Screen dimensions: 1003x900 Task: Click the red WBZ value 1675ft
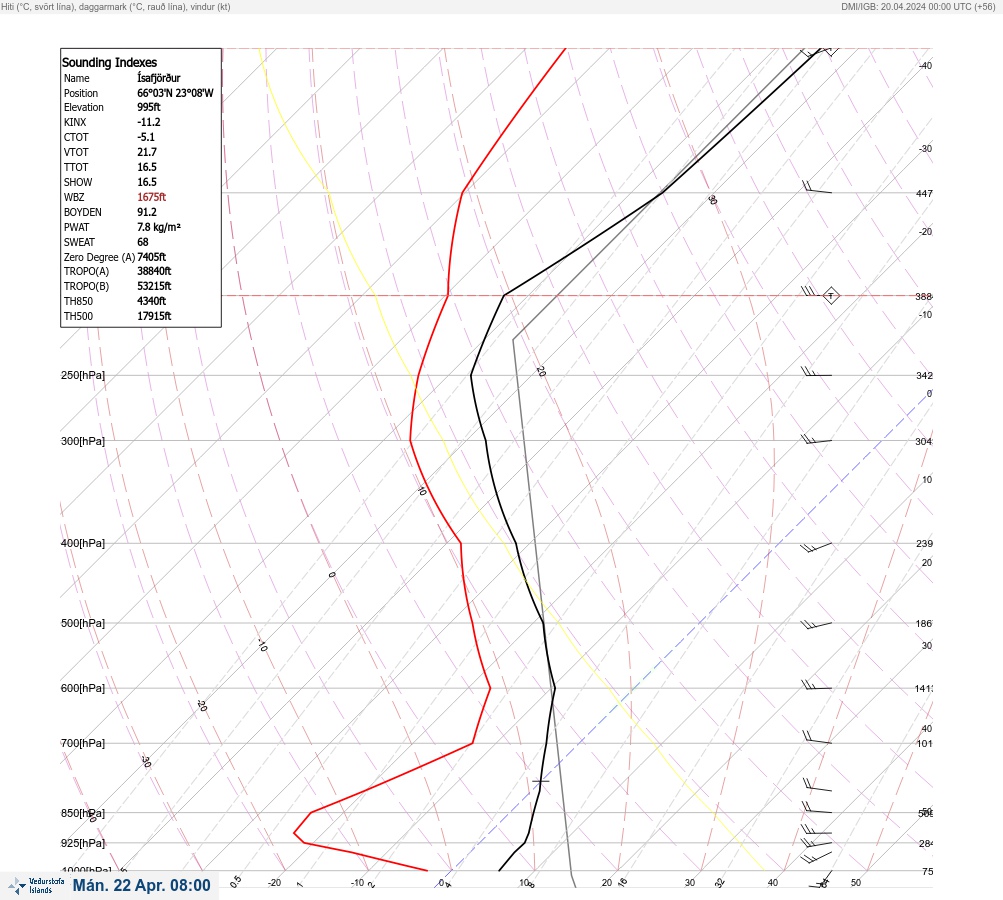click(151, 197)
